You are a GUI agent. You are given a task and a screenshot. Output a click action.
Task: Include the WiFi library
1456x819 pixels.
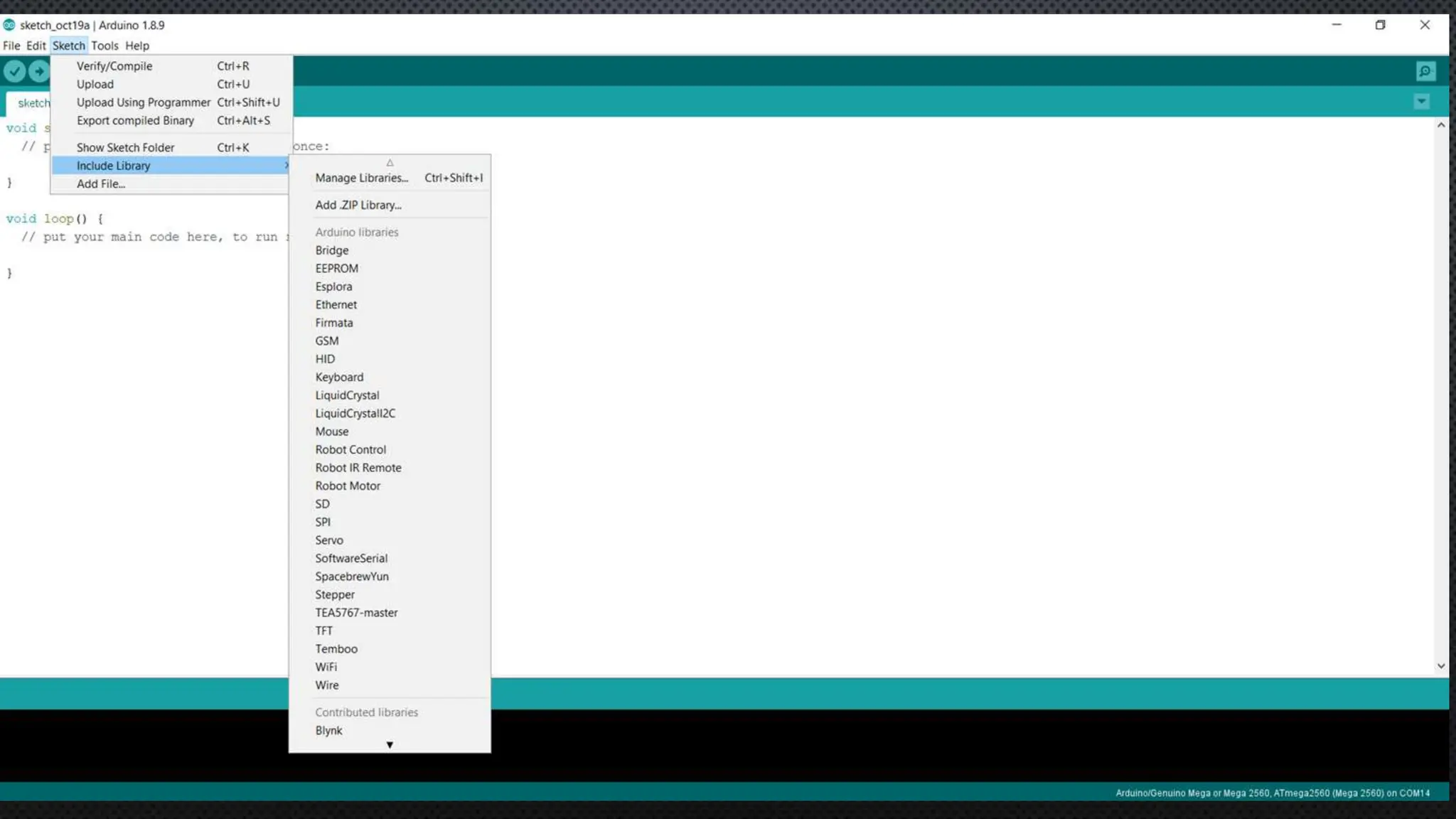(x=390, y=668)
